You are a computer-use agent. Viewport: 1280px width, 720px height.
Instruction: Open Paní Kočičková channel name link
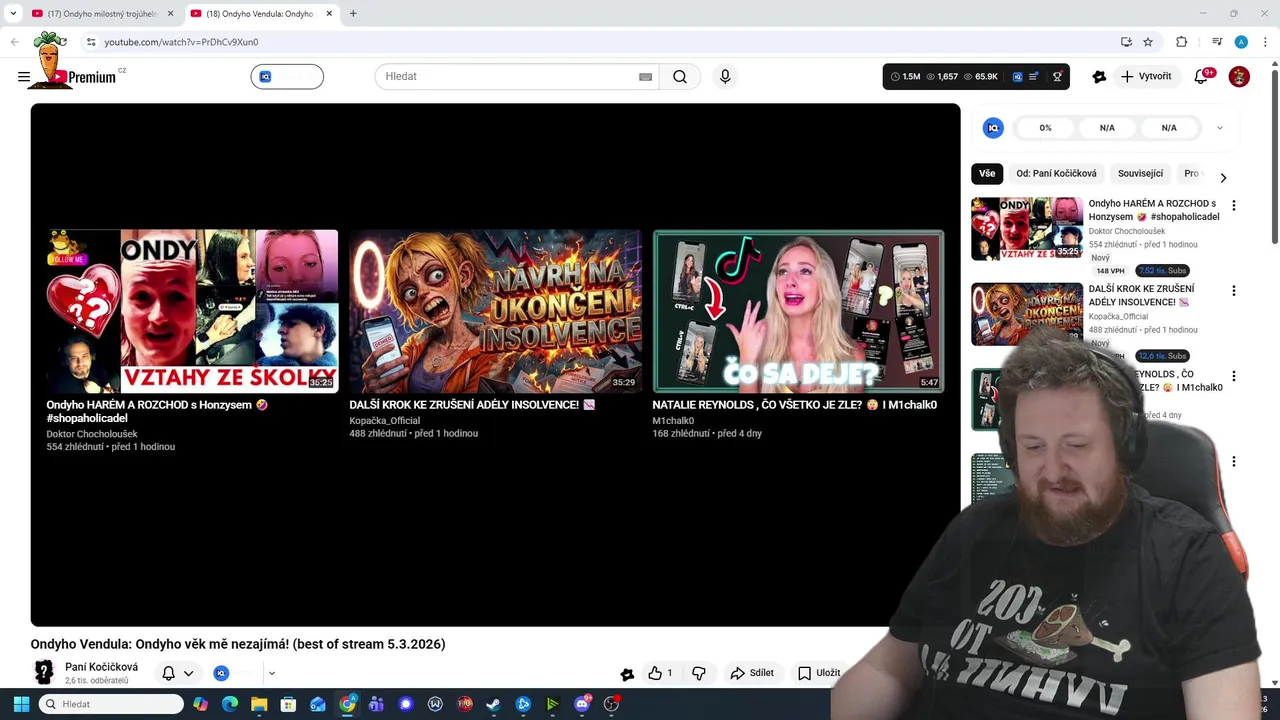click(101, 667)
